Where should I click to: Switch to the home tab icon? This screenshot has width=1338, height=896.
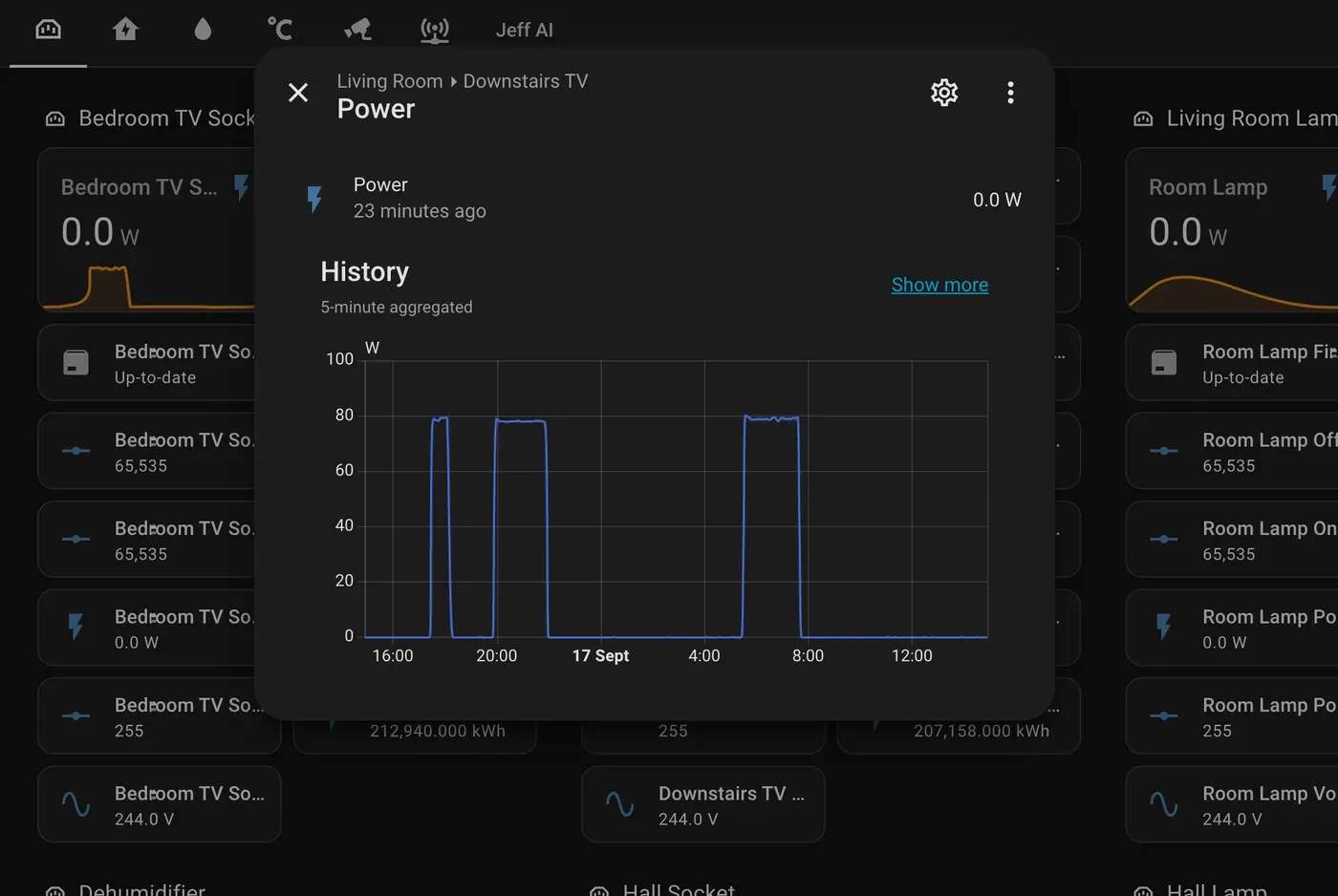[x=125, y=30]
